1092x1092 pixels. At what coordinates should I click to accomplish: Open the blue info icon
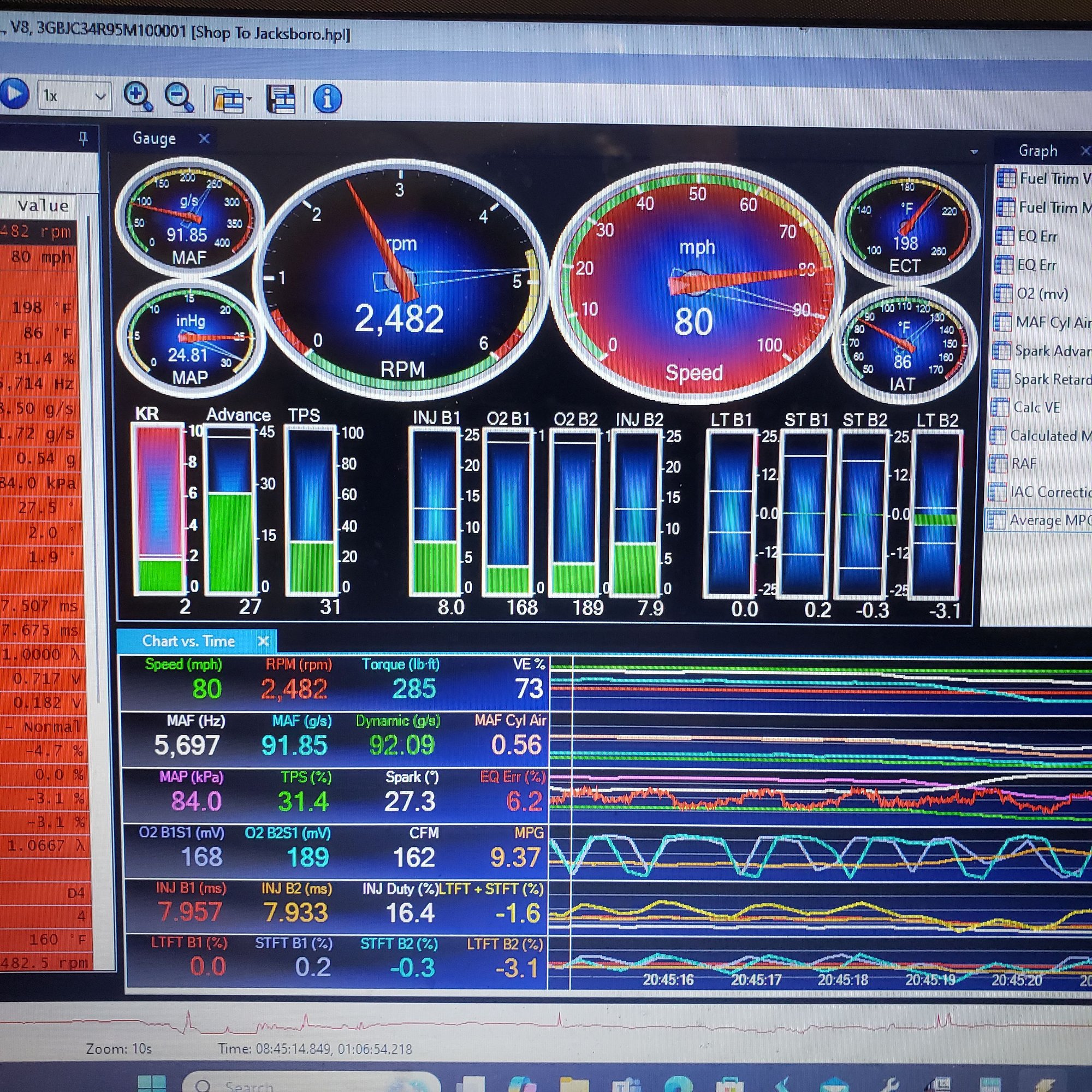point(327,98)
